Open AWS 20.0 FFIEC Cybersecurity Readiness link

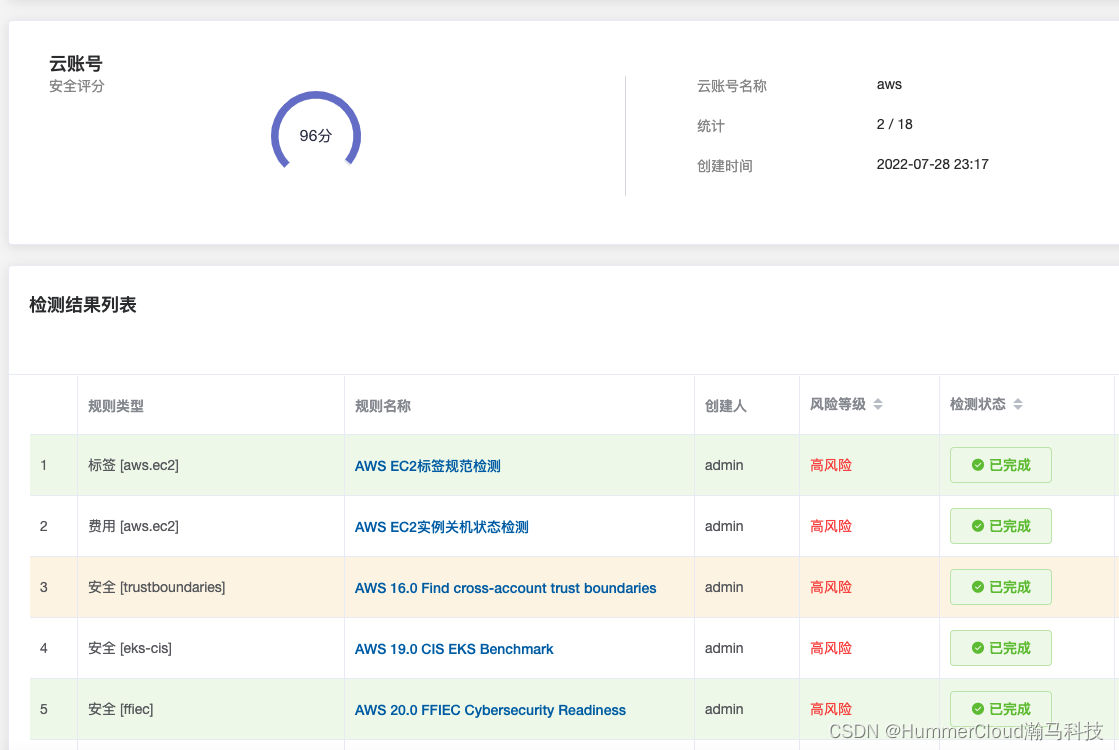coord(490,710)
